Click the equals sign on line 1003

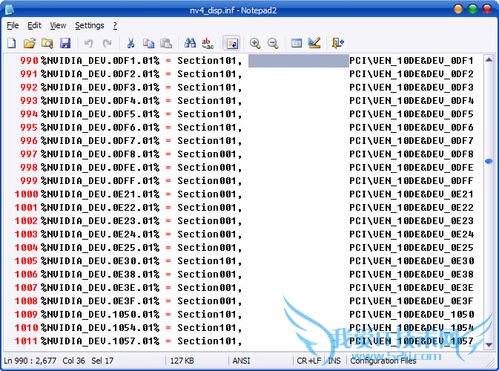tap(168, 234)
